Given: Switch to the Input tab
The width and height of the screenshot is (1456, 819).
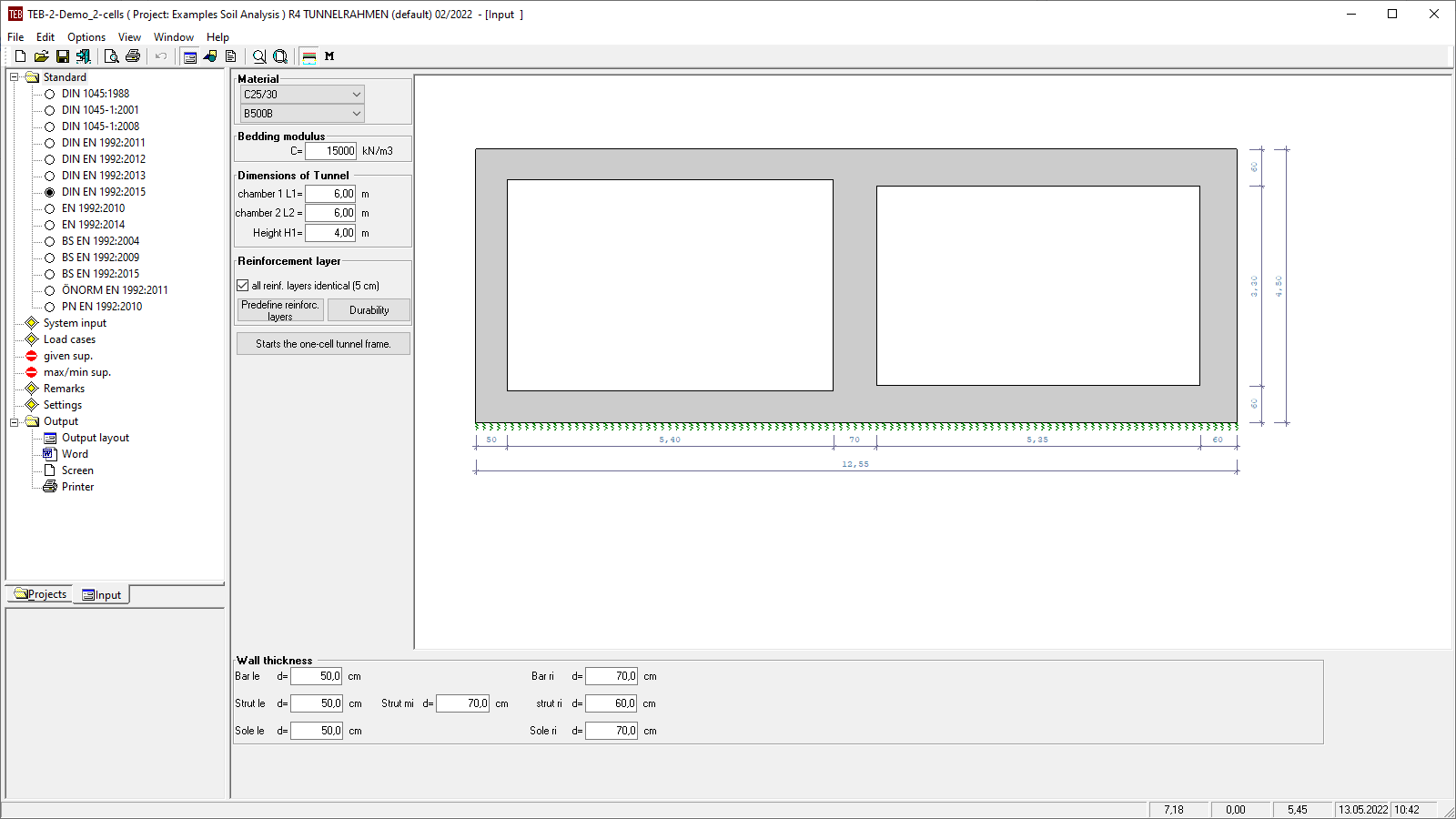Looking at the screenshot, I should coord(101,595).
